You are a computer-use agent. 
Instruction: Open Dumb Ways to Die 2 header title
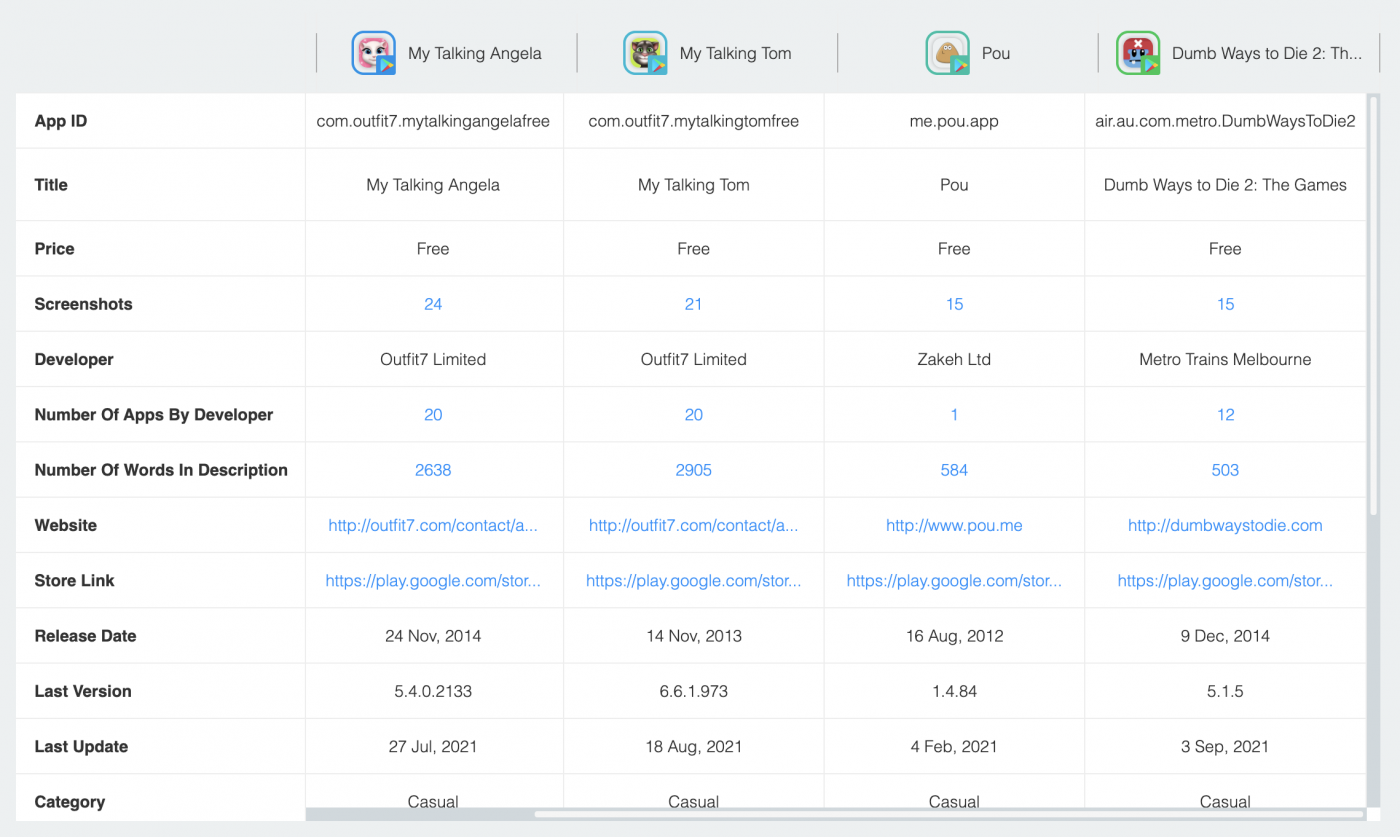1267,54
